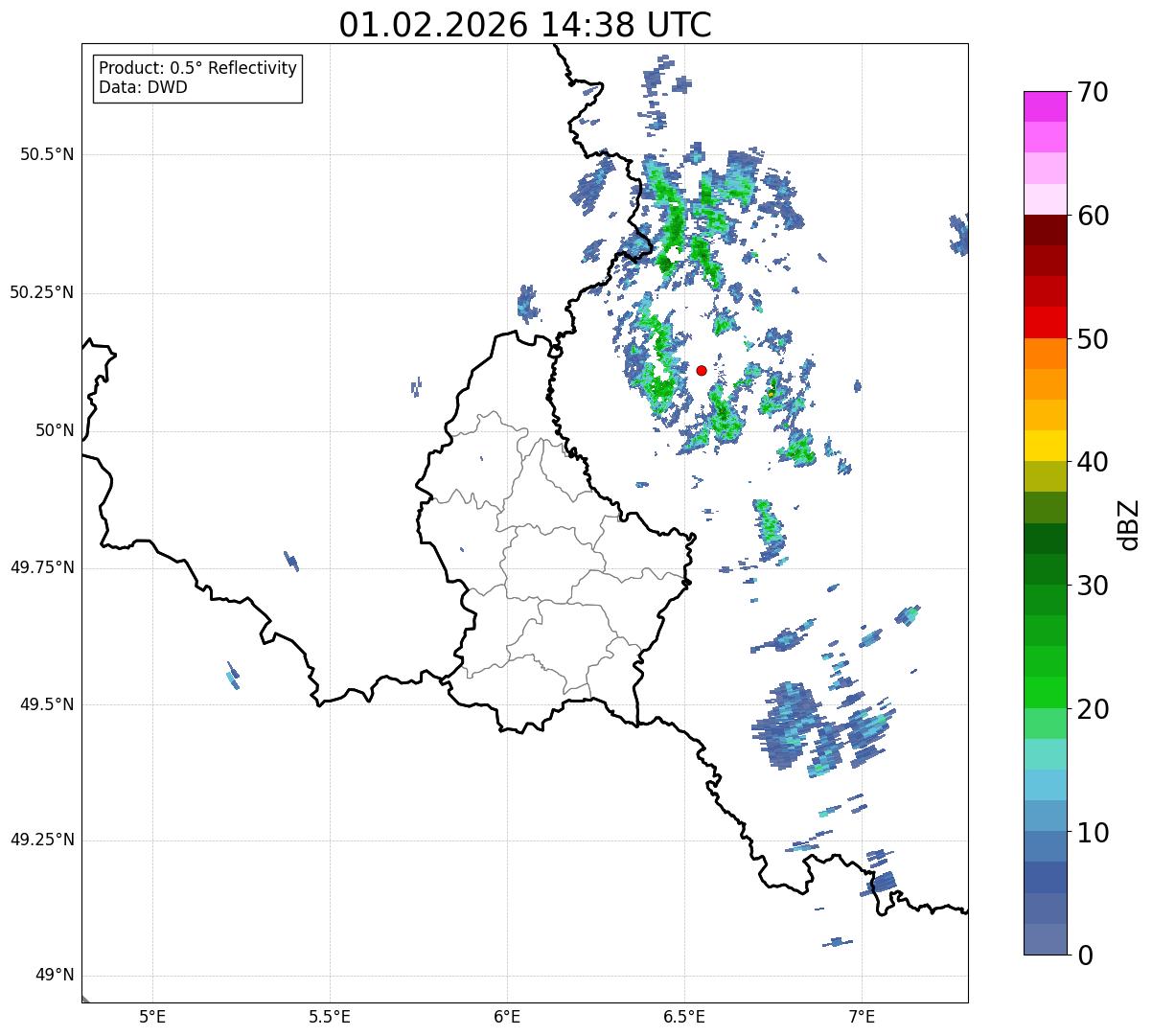Click the red radar site marker
Image resolution: width=1152 pixels, height=1036 pixels.
702,370
